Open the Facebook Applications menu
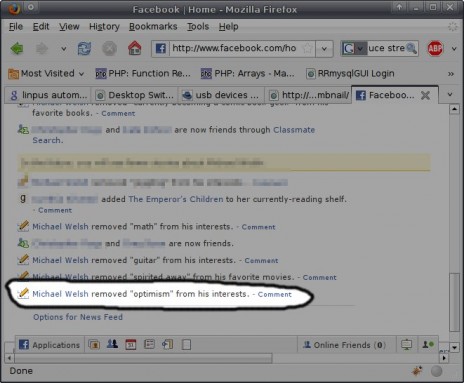The width and height of the screenshot is (464, 383). click(x=49, y=345)
